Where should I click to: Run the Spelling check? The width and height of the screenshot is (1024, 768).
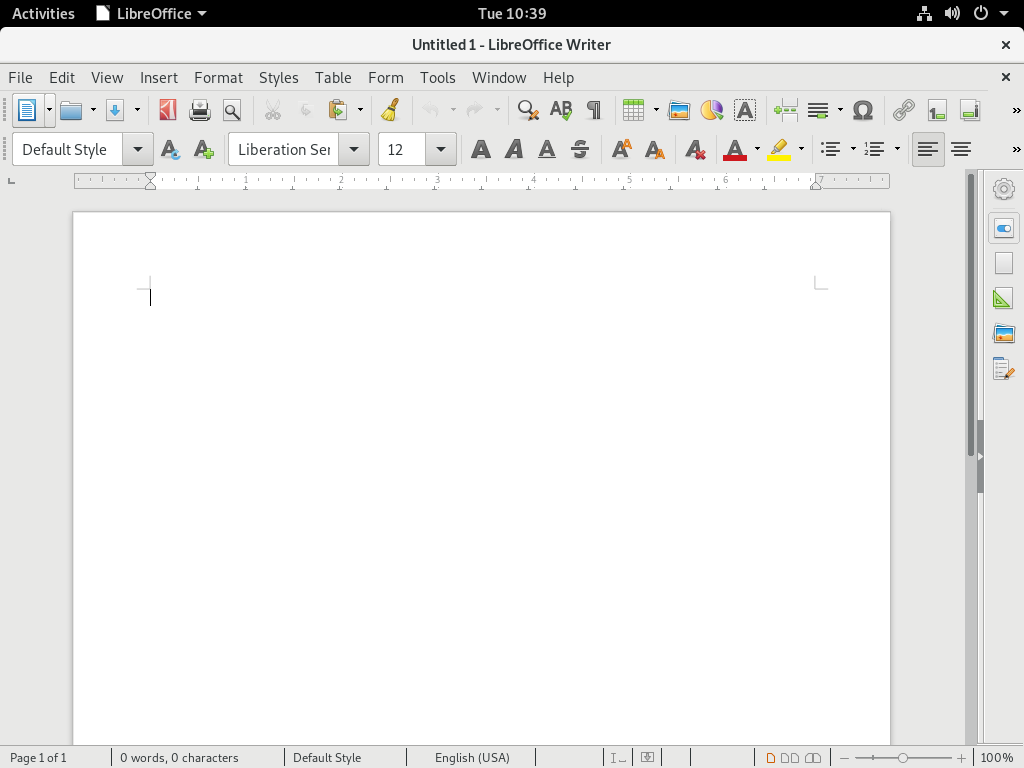pyautogui.click(x=561, y=110)
